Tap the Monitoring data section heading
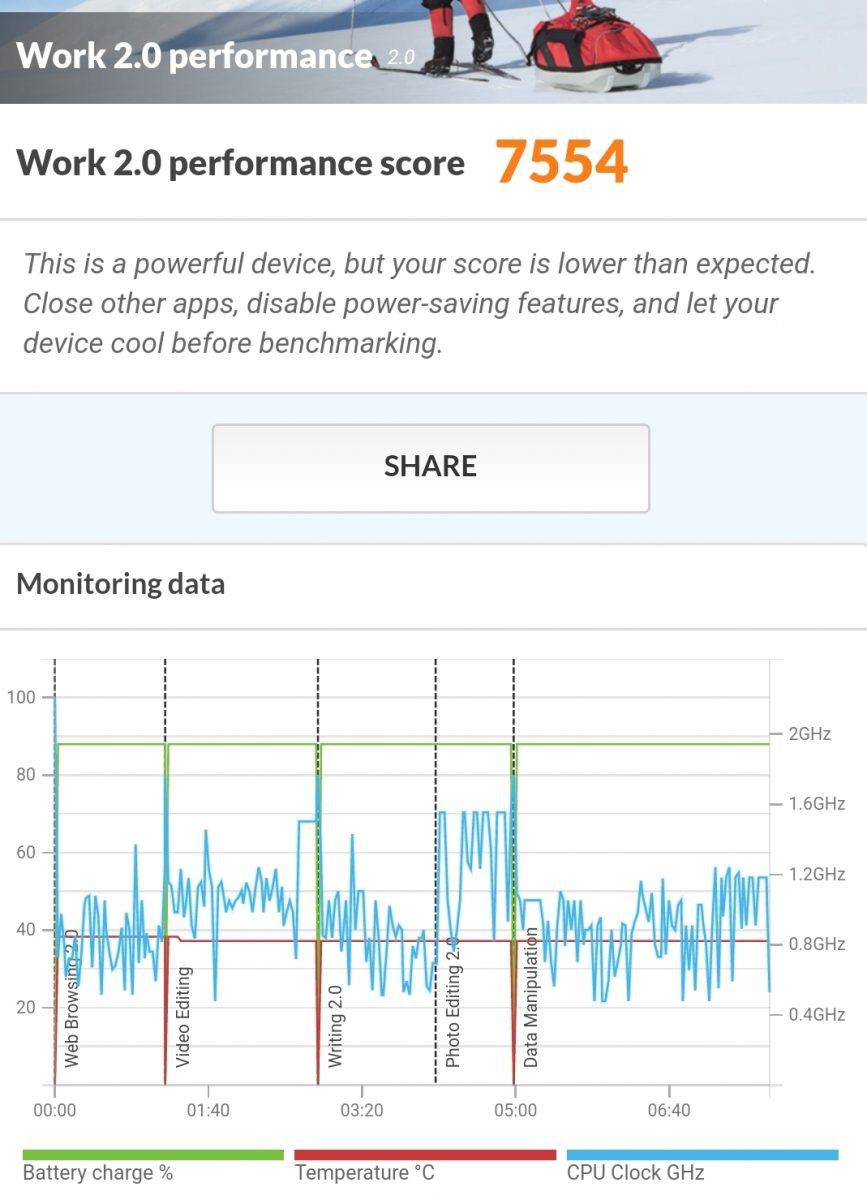This screenshot has height=1200, width=867. [x=121, y=584]
